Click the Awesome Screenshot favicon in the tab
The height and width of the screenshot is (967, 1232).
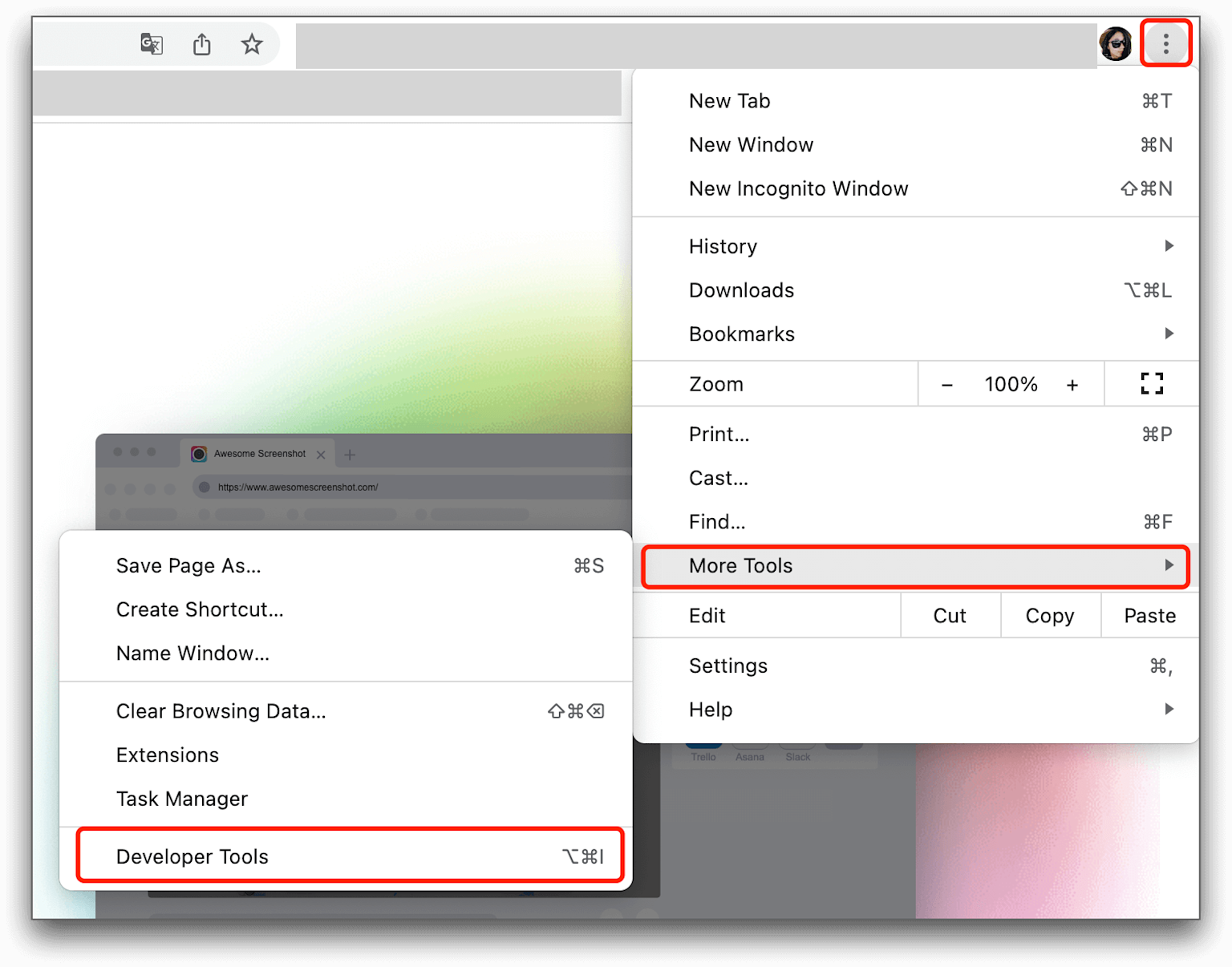[198, 454]
